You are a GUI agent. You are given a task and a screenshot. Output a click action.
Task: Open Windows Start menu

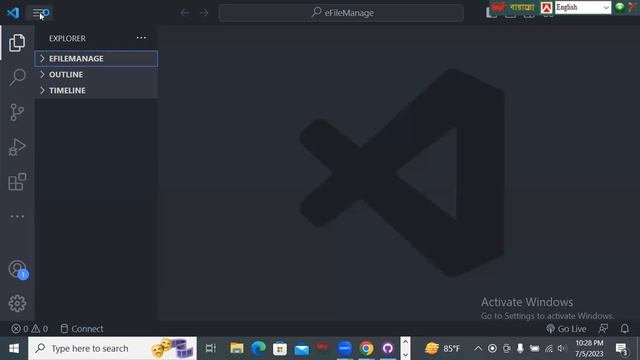(x=14, y=348)
